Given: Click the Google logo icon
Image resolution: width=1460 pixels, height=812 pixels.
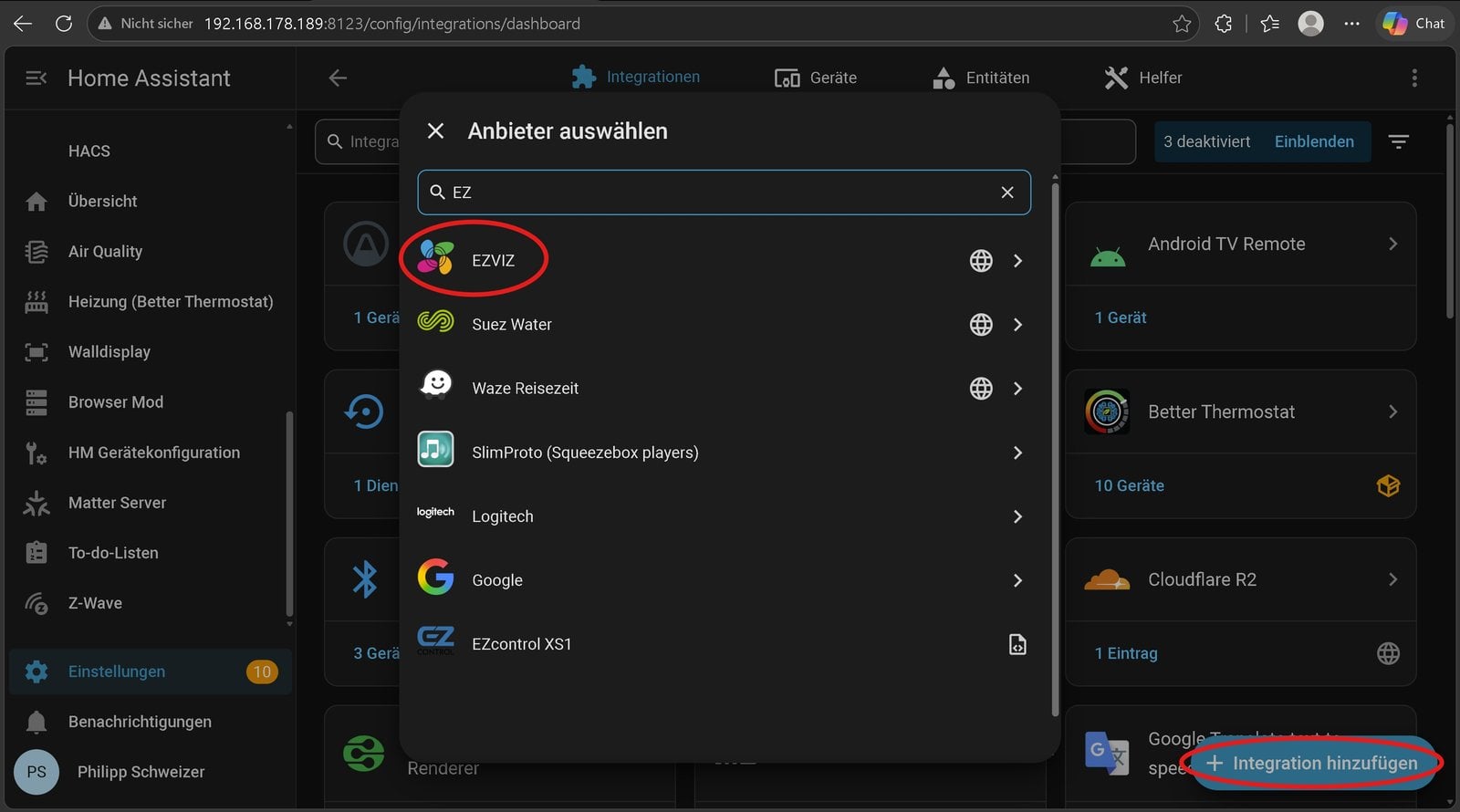Looking at the screenshot, I should coord(435,577).
